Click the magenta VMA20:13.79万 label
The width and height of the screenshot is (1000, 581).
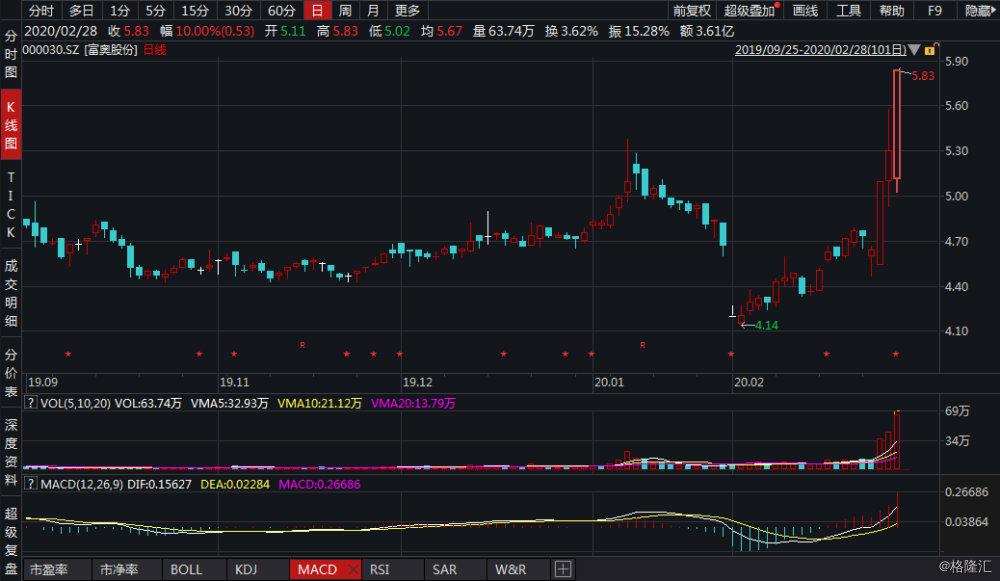[x=413, y=403]
